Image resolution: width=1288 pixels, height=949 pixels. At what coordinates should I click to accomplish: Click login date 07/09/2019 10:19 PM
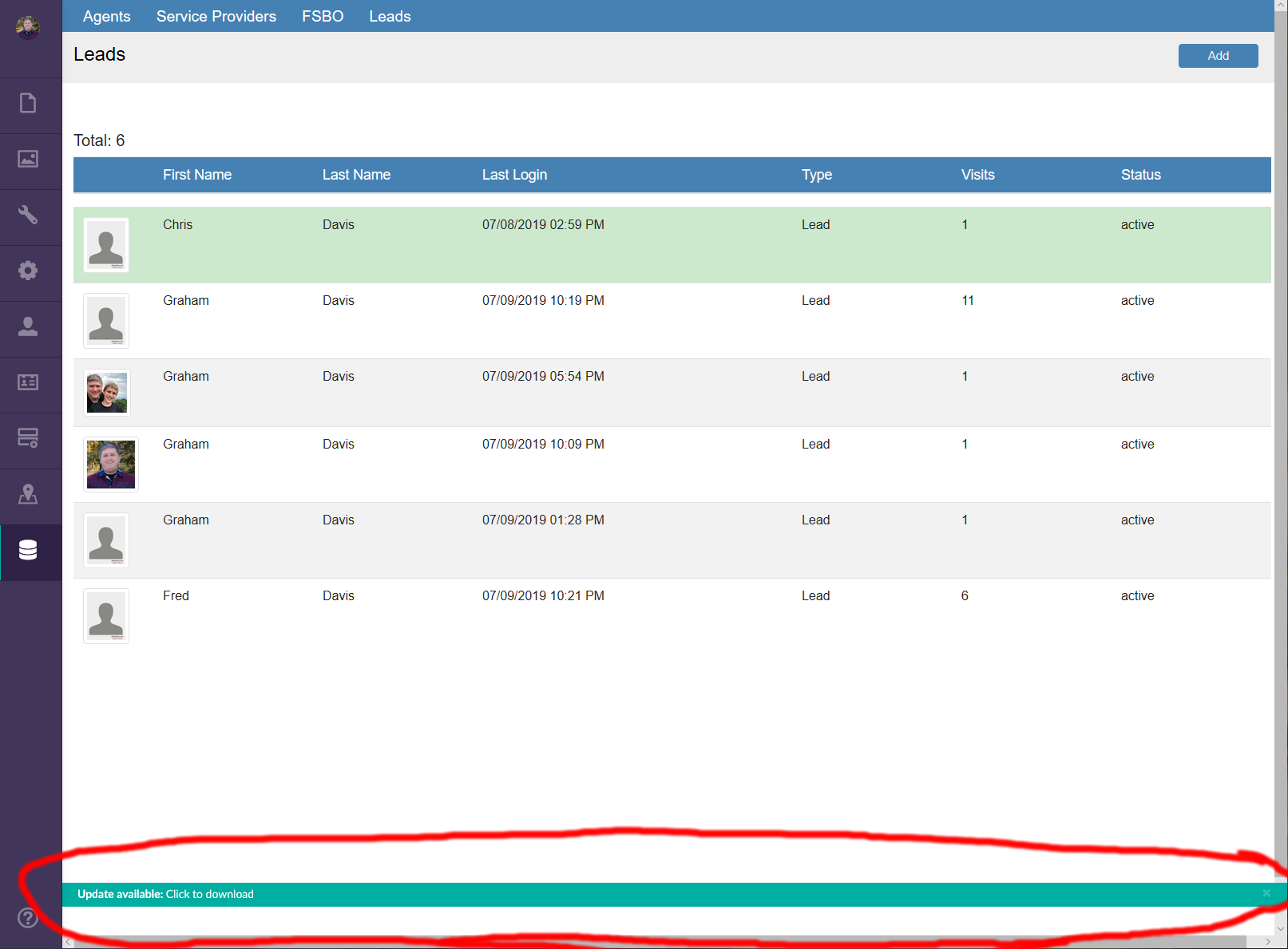coord(543,300)
